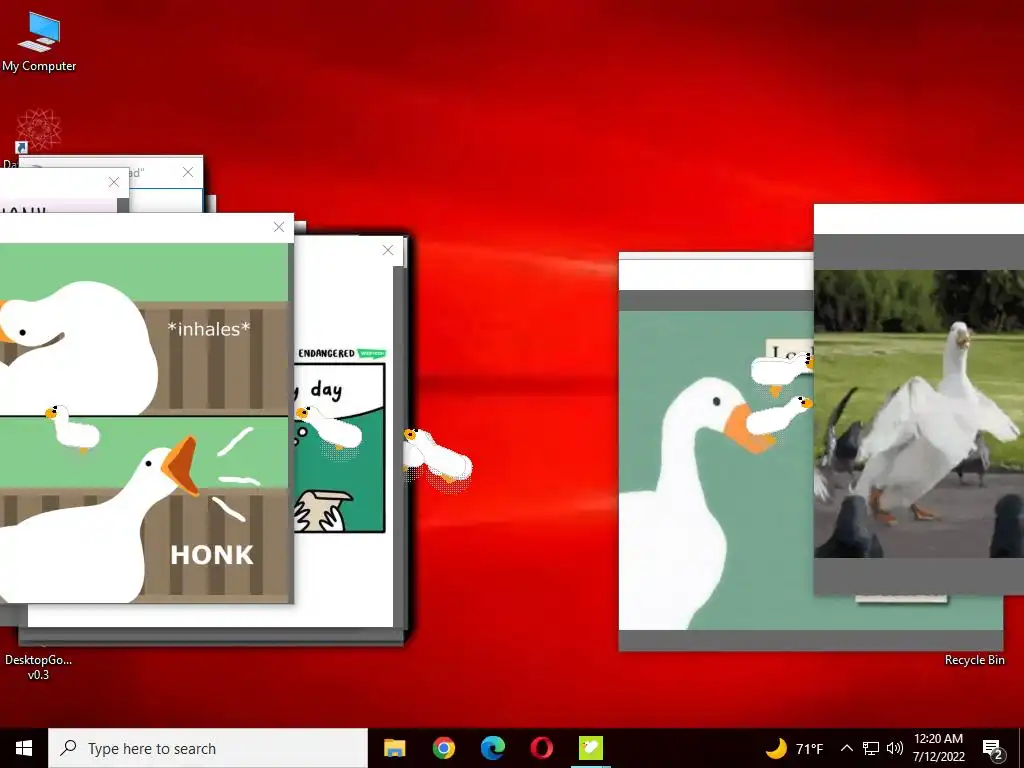Click the *inhales* goose picture panel
This screenshot has width=1024, height=768.
point(144,329)
